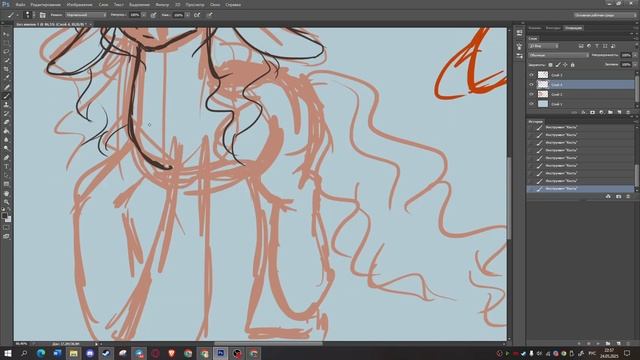The height and width of the screenshot is (360, 640).
Task: Create a new layer
Action: click(x=619, y=112)
